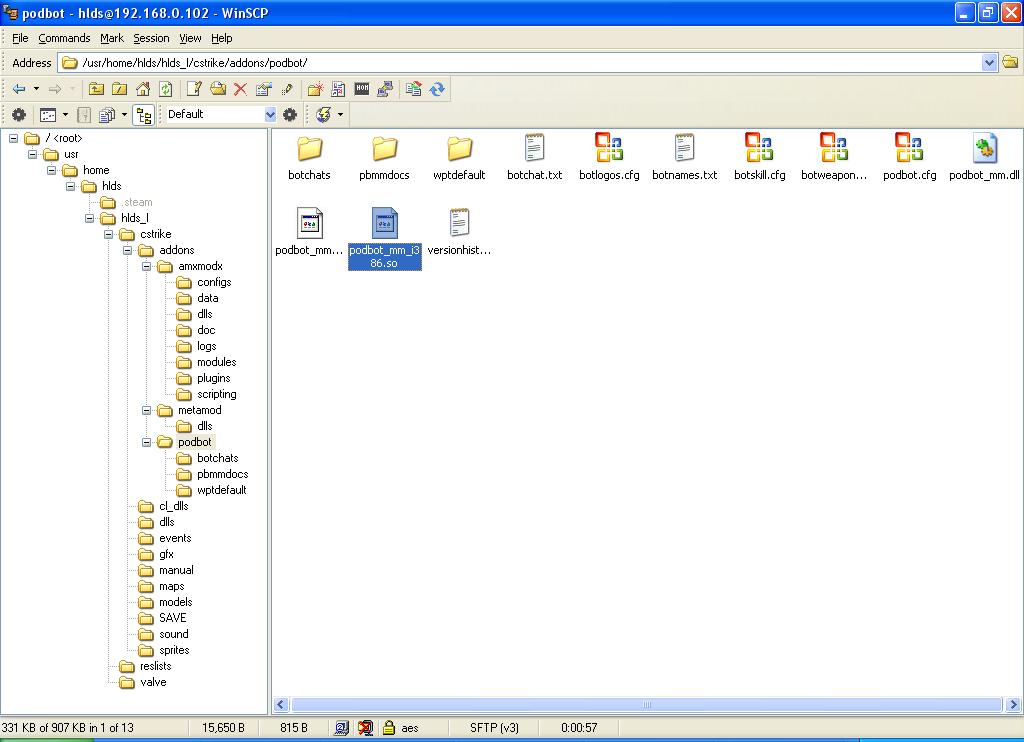The width and height of the screenshot is (1024, 742).
Task: Open the Address path dropdown
Action: [x=989, y=63]
